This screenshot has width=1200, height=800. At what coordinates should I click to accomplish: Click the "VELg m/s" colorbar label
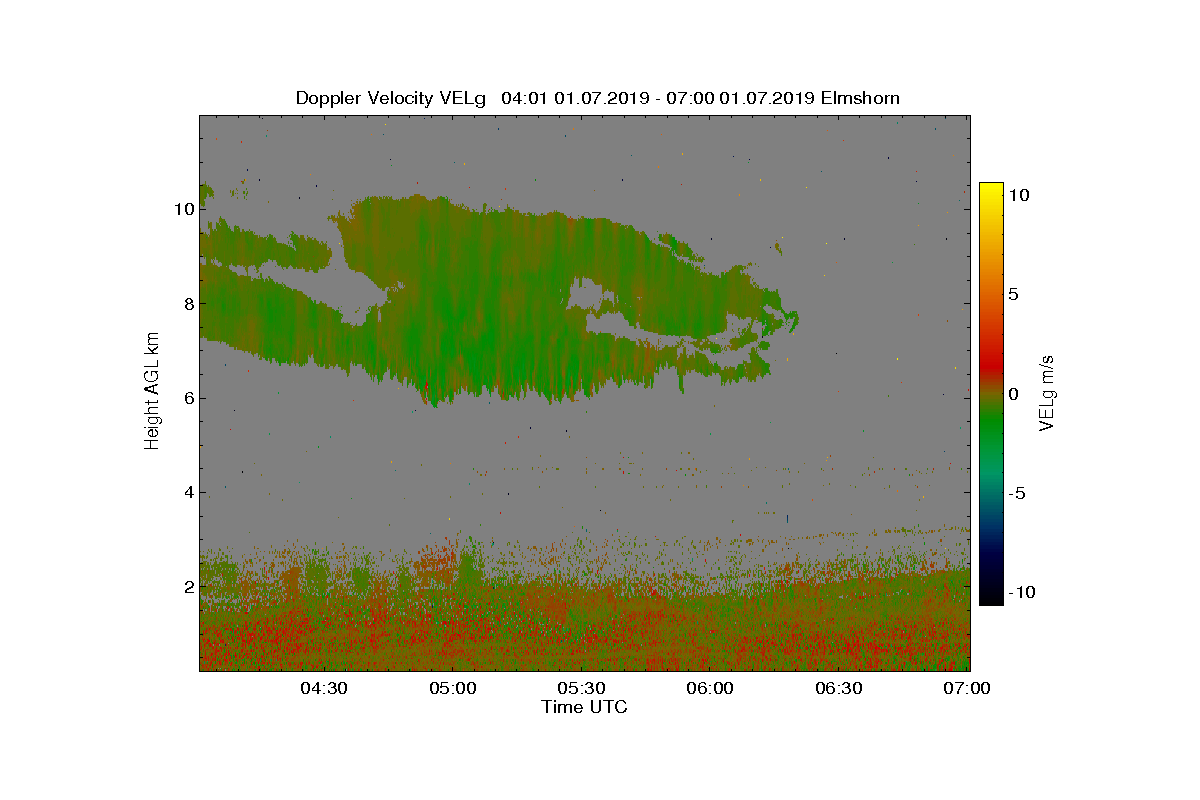point(1047,392)
